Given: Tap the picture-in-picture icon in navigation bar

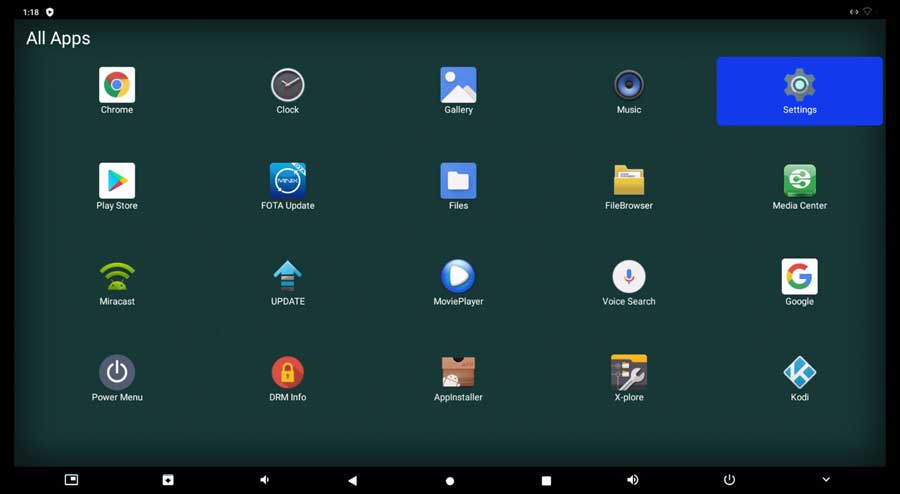Looking at the screenshot, I should [x=71, y=480].
